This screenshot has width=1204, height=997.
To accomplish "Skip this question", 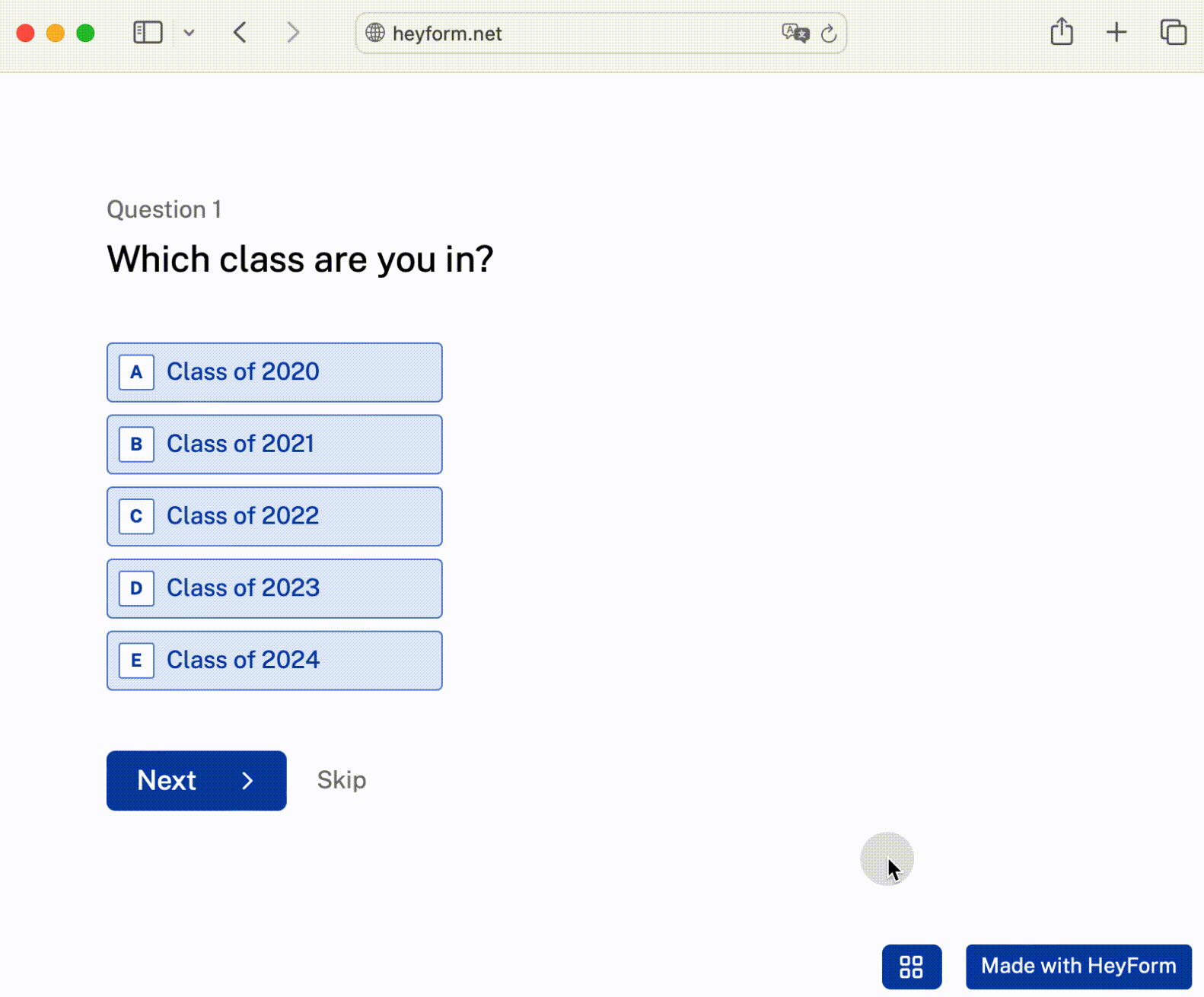I will (x=342, y=780).
